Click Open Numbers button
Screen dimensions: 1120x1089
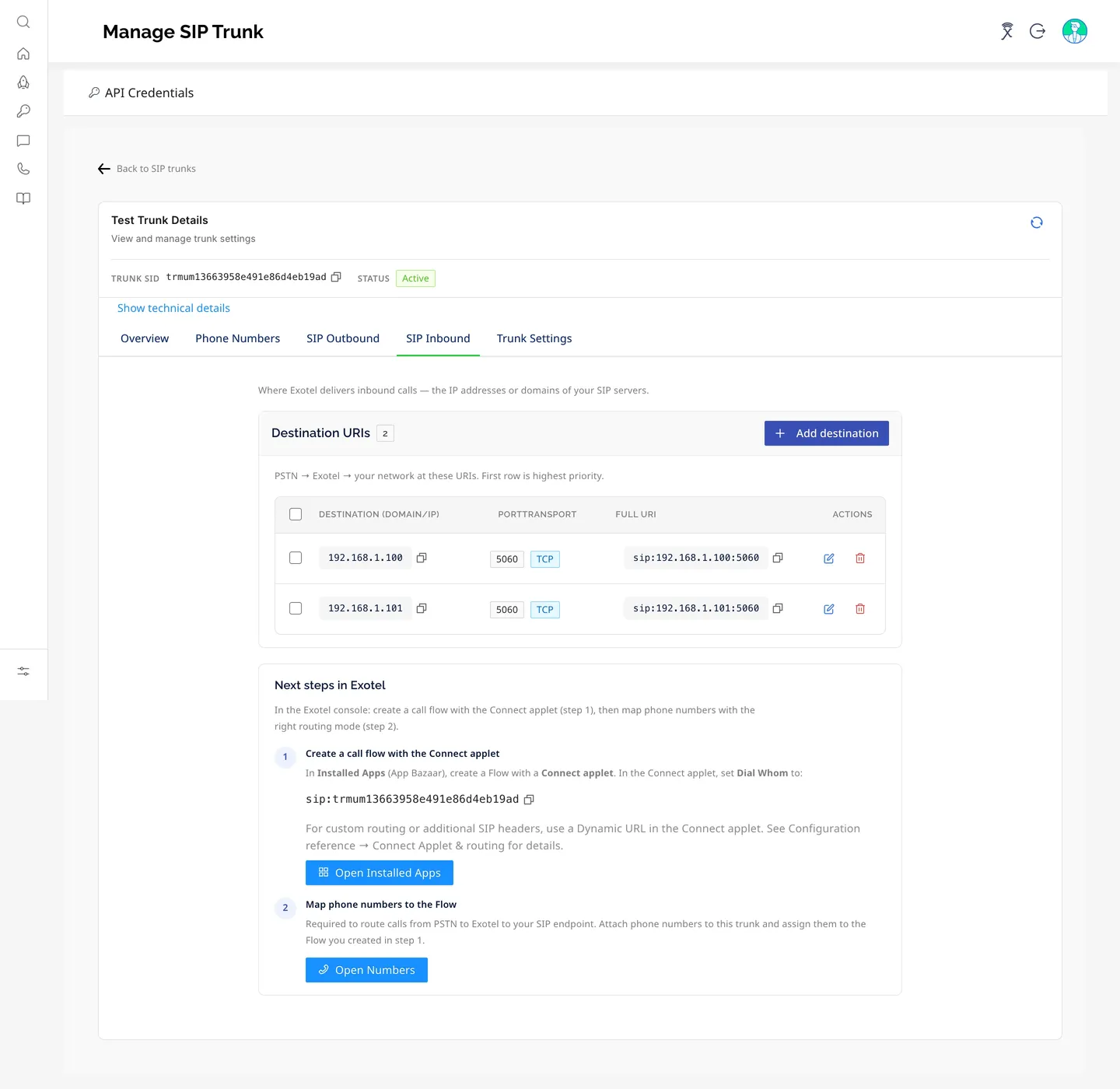[x=366, y=970]
